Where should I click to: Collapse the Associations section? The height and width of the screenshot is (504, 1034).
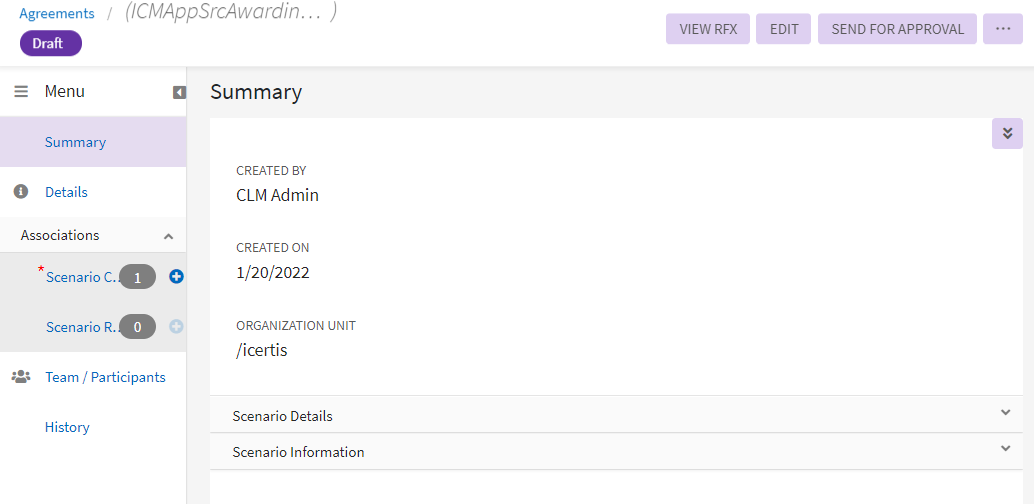point(168,236)
